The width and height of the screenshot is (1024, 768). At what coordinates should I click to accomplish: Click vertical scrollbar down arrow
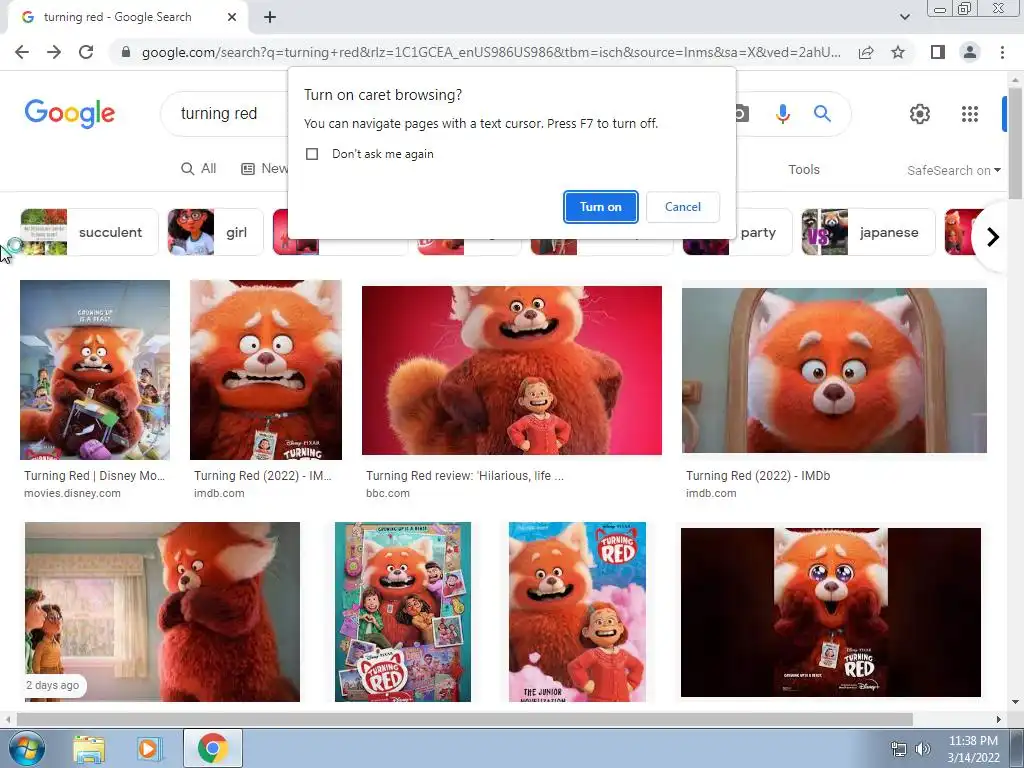1016,702
